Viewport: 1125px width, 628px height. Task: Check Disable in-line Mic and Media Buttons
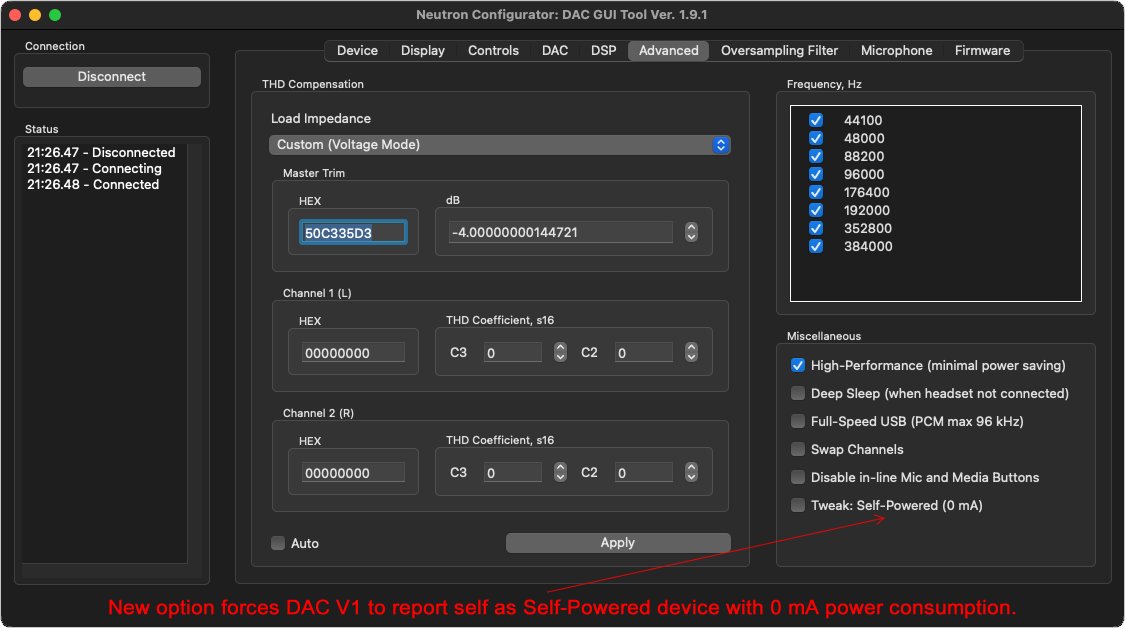click(798, 477)
